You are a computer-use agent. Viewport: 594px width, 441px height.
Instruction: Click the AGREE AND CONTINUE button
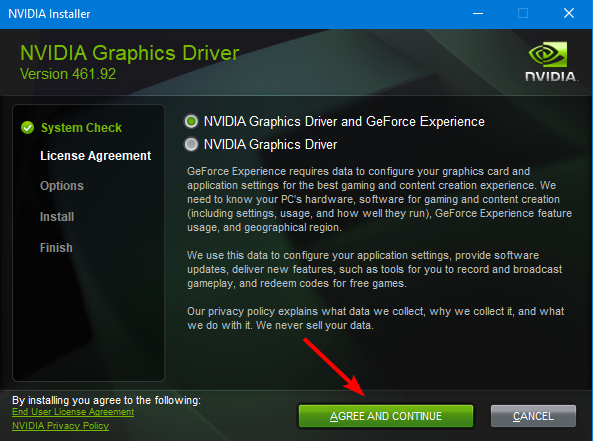click(x=386, y=416)
